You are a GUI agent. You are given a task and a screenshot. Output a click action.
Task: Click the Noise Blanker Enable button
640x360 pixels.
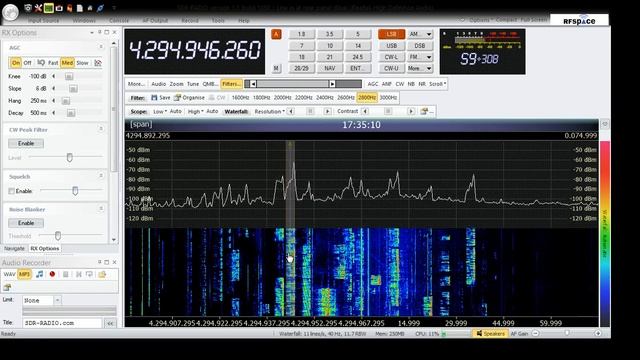click(26, 223)
